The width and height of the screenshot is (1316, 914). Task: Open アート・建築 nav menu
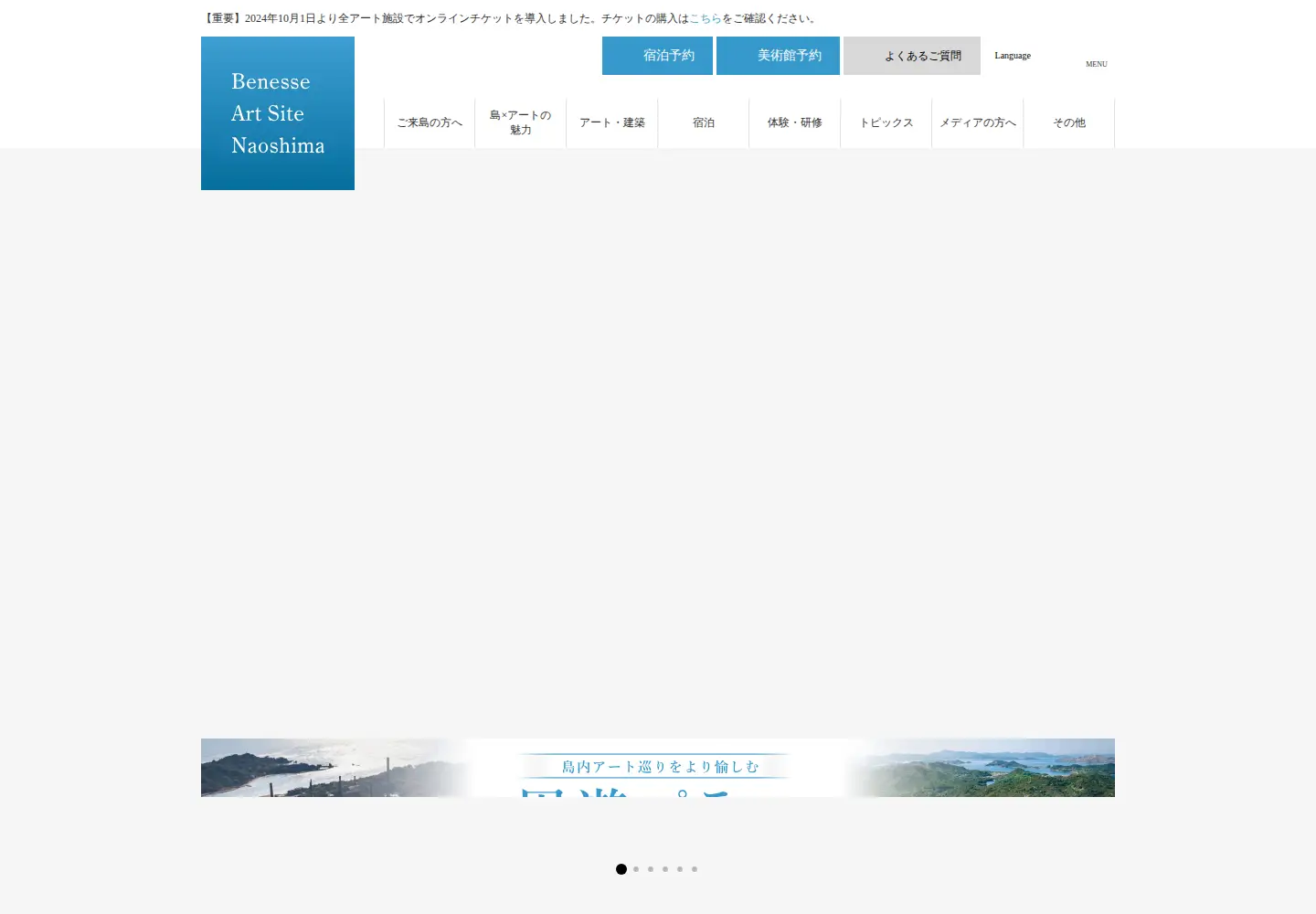pyautogui.click(x=612, y=122)
